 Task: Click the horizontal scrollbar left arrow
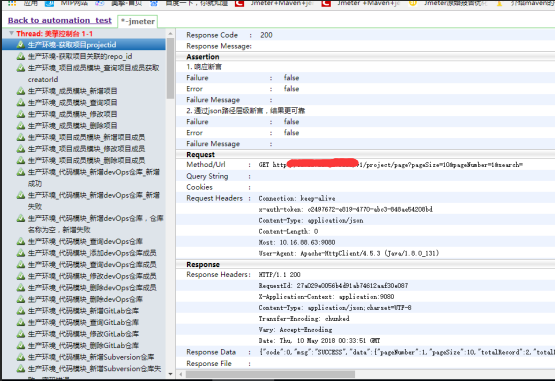[x=181, y=374]
